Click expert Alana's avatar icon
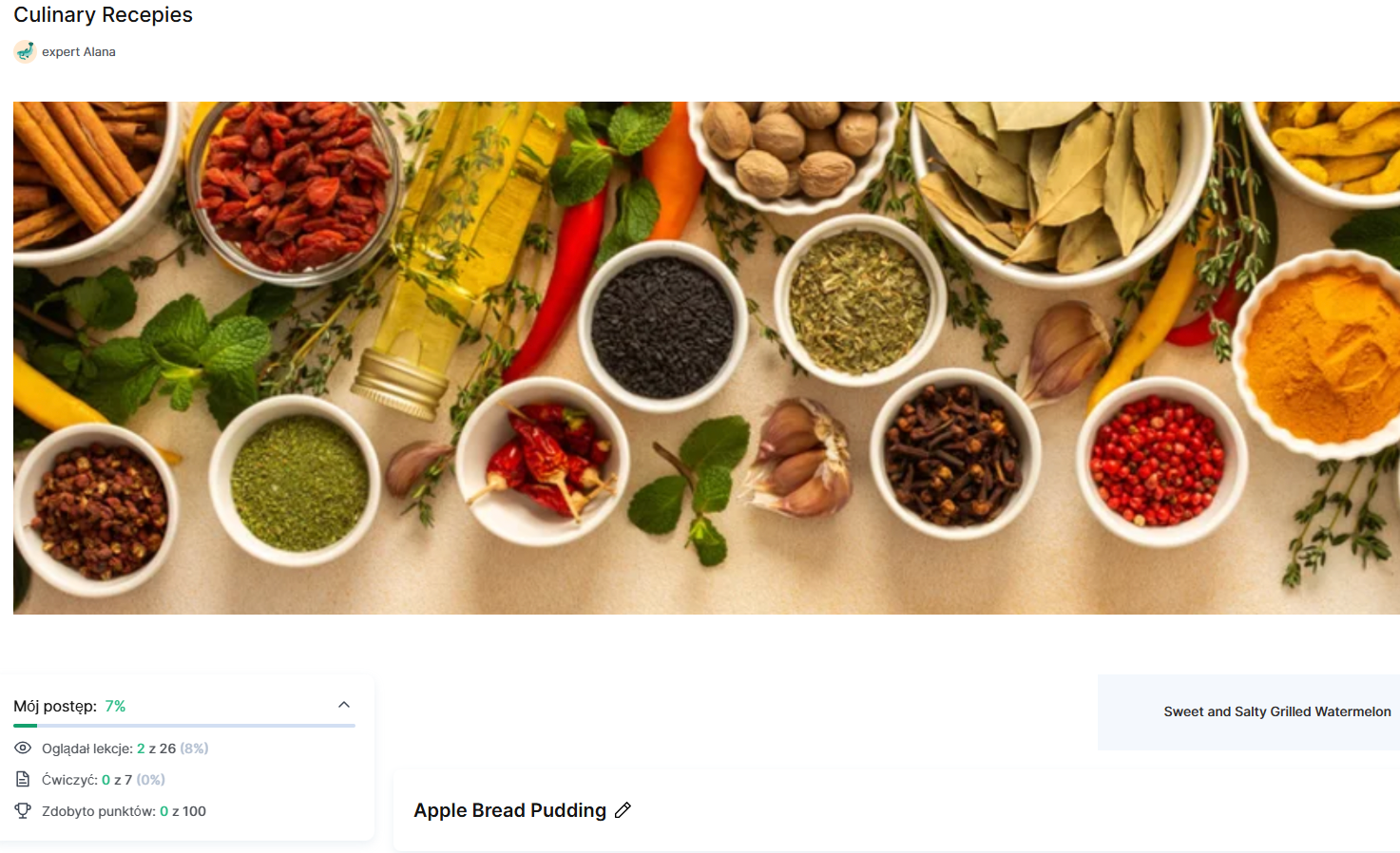The image size is (1400, 853). pos(25,51)
